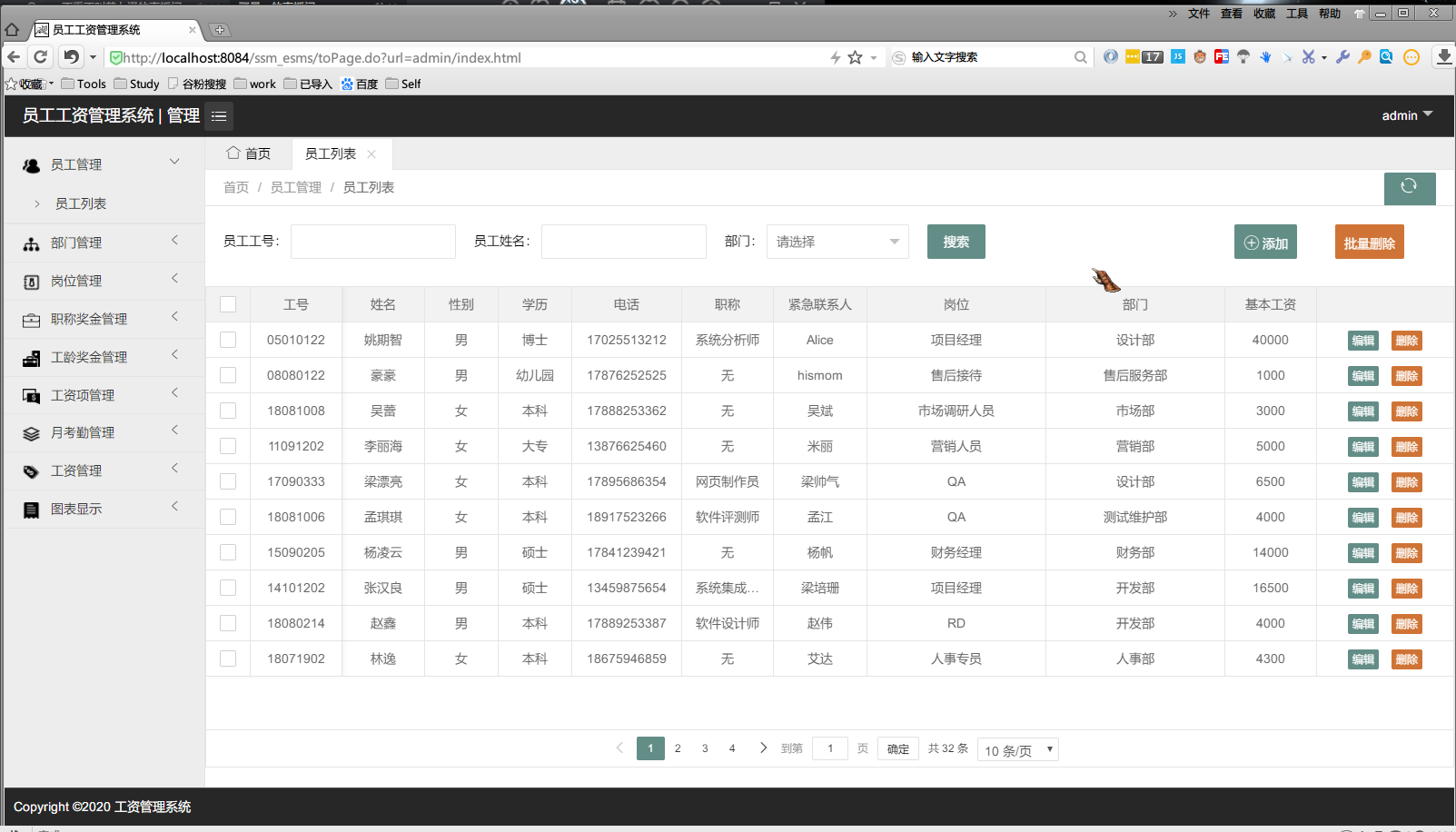
Task: Check the row for employee 15090205
Action: pyautogui.click(x=228, y=552)
